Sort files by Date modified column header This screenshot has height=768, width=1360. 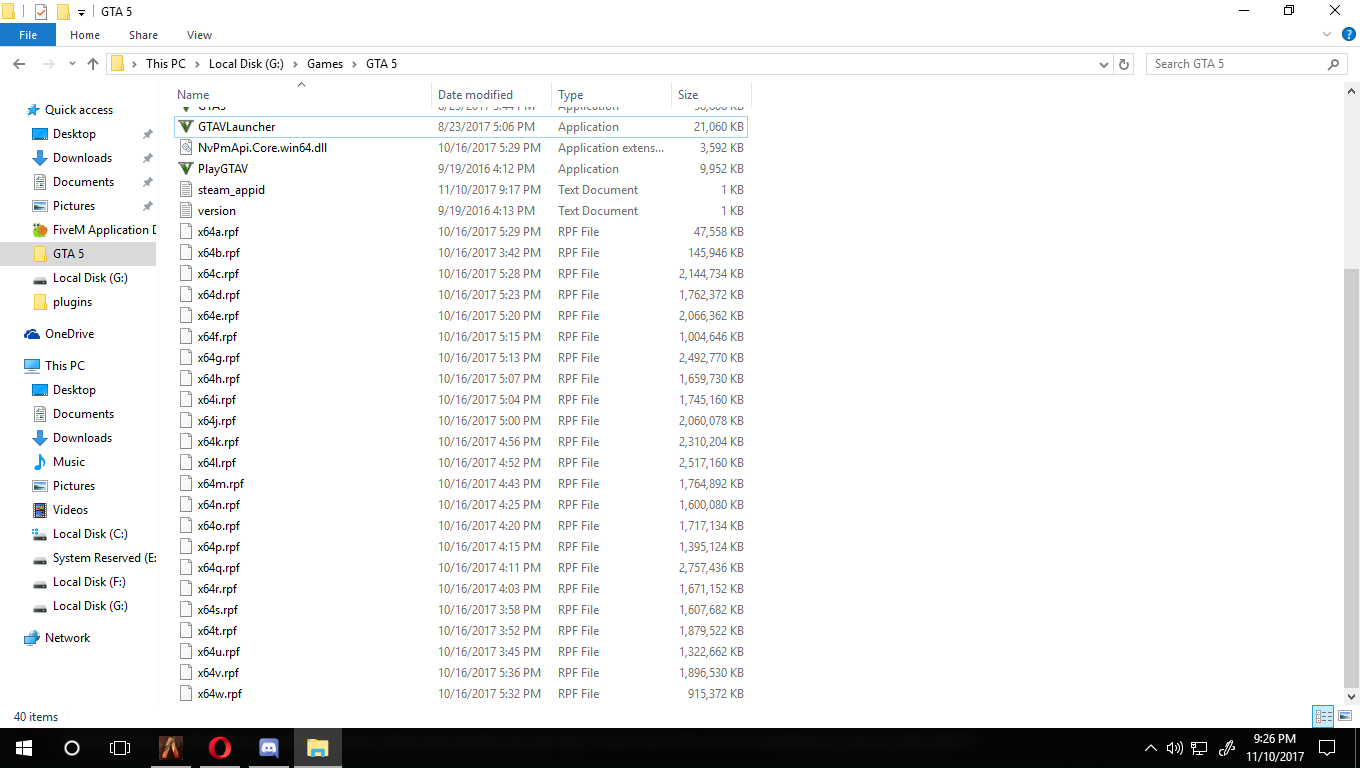(492, 95)
